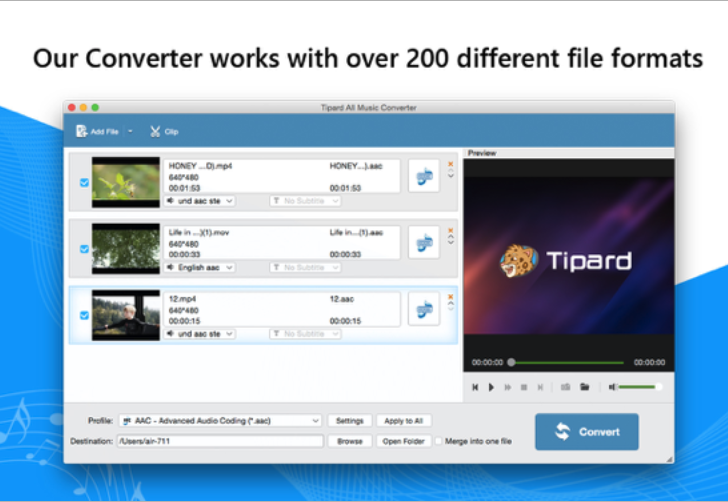Click the 12.aac output file name
Screen dimensions: 728x502
click(342, 299)
